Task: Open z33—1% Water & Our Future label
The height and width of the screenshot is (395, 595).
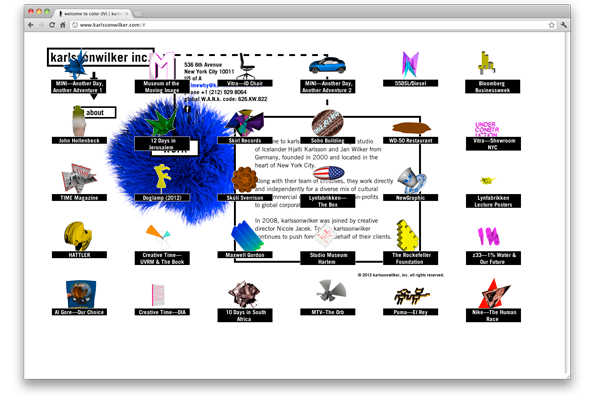Action: 493,258
